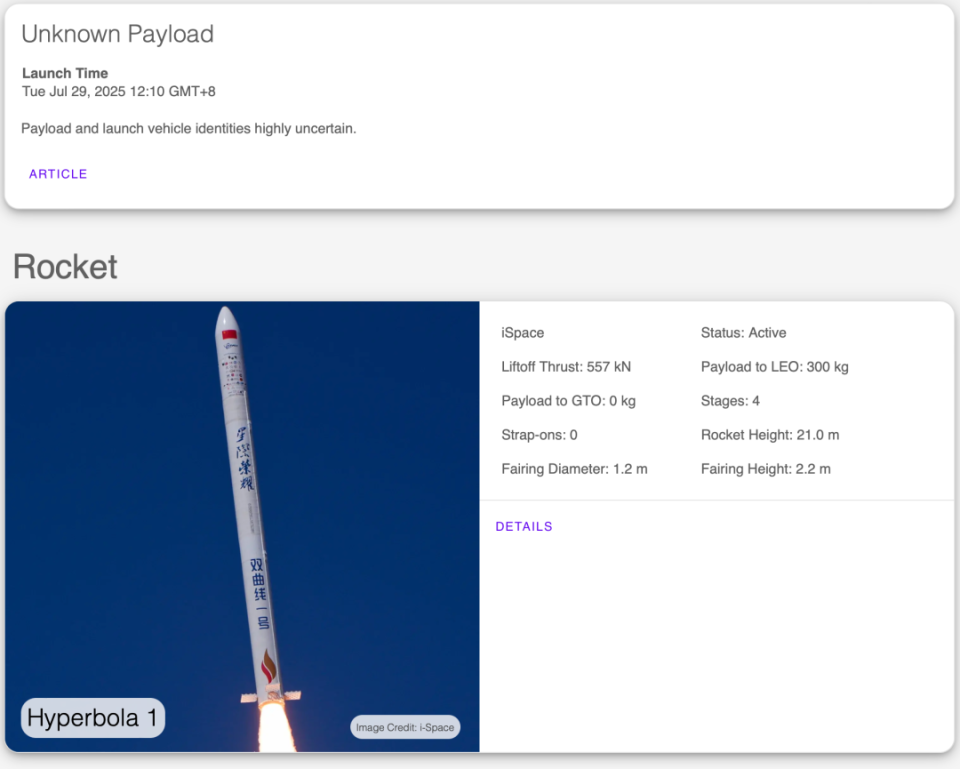Select Payload to LEO: 300 kg
Image resolution: width=960 pixels, height=769 pixels.
774,367
